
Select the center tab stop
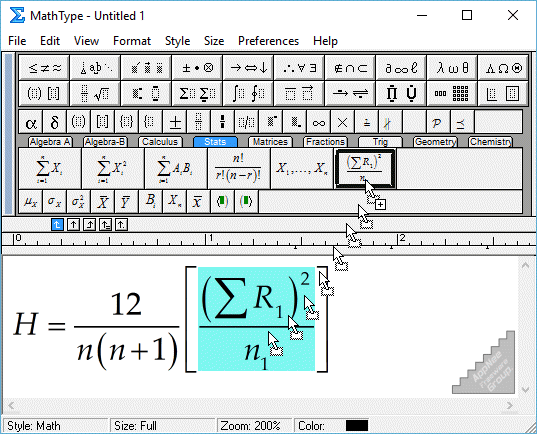(73, 225)
